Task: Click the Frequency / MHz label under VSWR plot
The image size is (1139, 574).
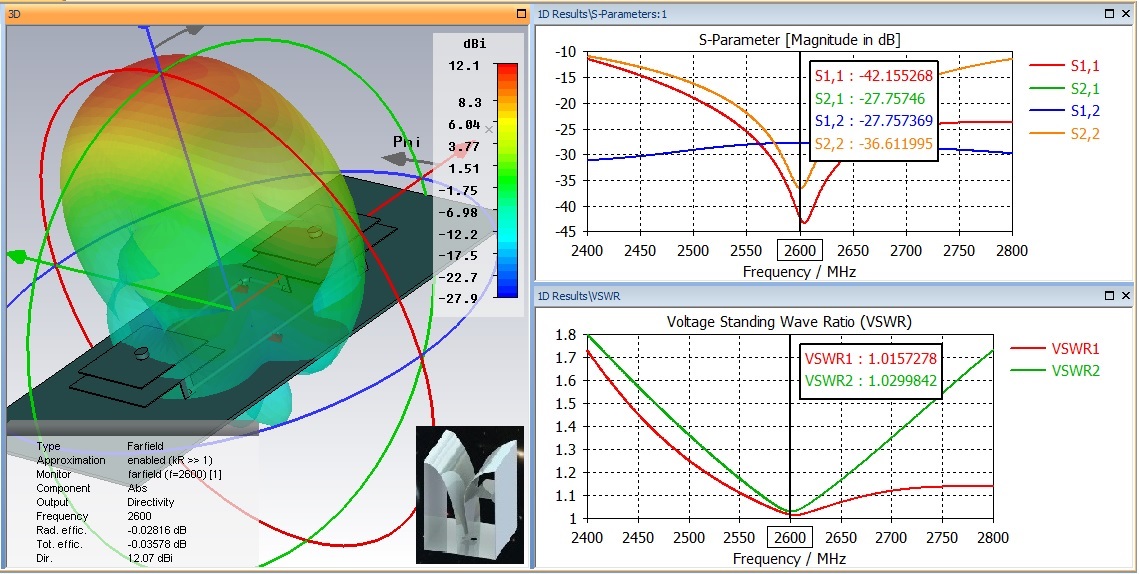Action: (790, 559)
